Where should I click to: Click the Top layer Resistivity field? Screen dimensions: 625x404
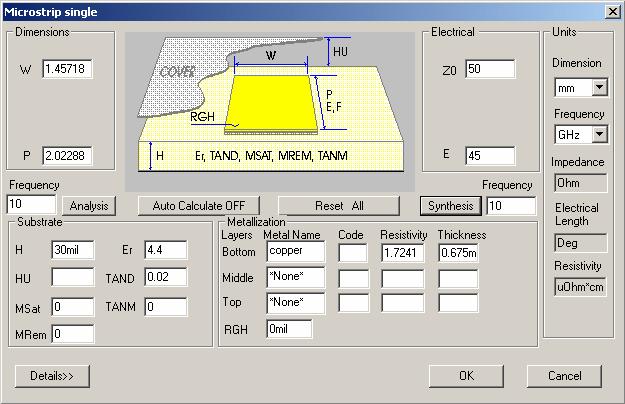(x=403, y=304)
